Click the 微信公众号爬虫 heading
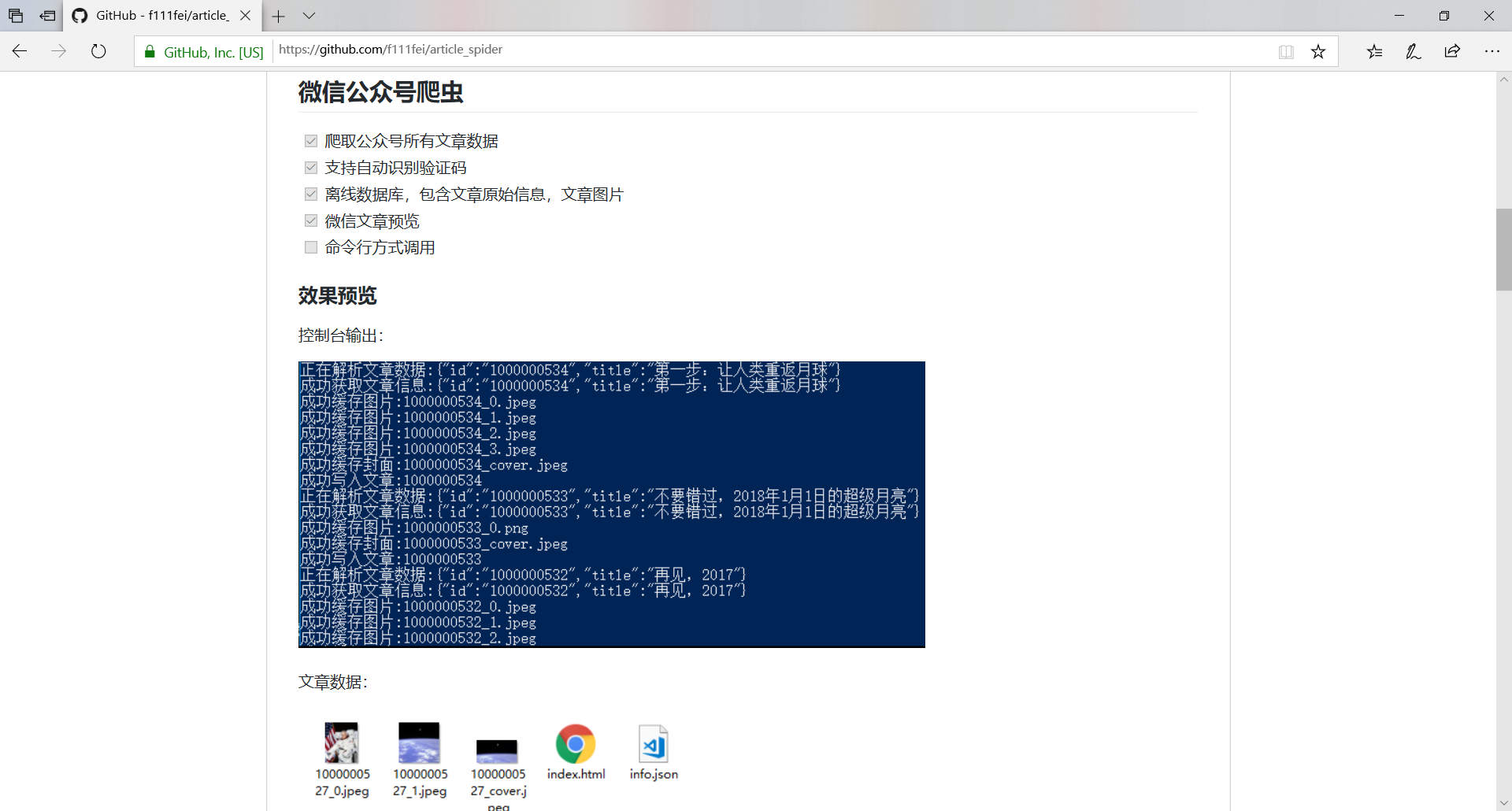Screen dimensions: 1512x811 380,92
